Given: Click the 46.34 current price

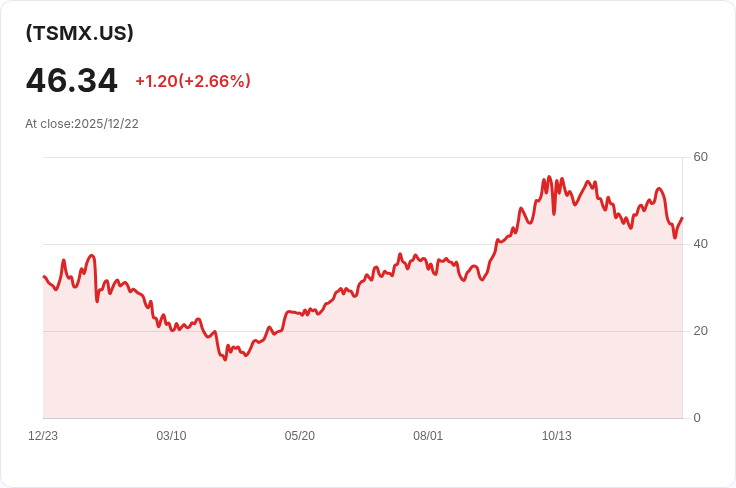Looking at the screenshot, I should [71, 81].
